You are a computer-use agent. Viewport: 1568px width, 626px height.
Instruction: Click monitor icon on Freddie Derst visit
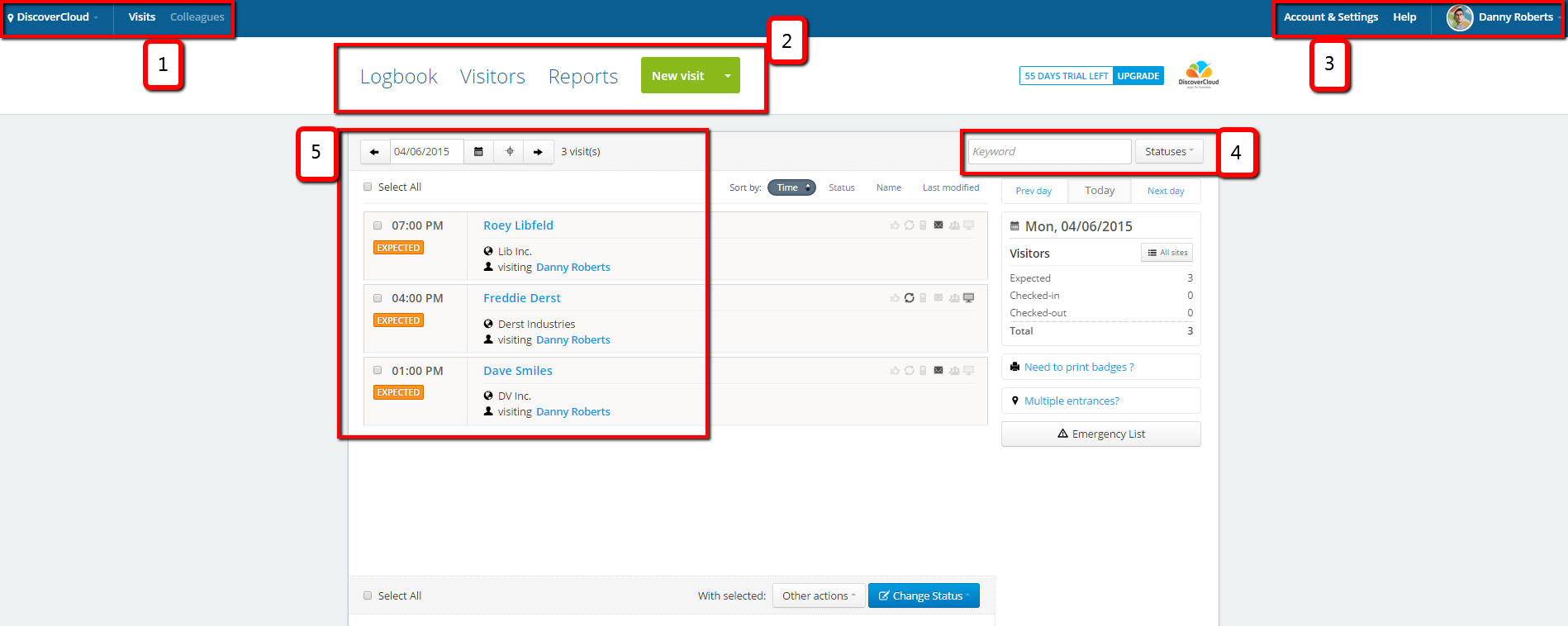pyautogui.click(x=969, y=298)
